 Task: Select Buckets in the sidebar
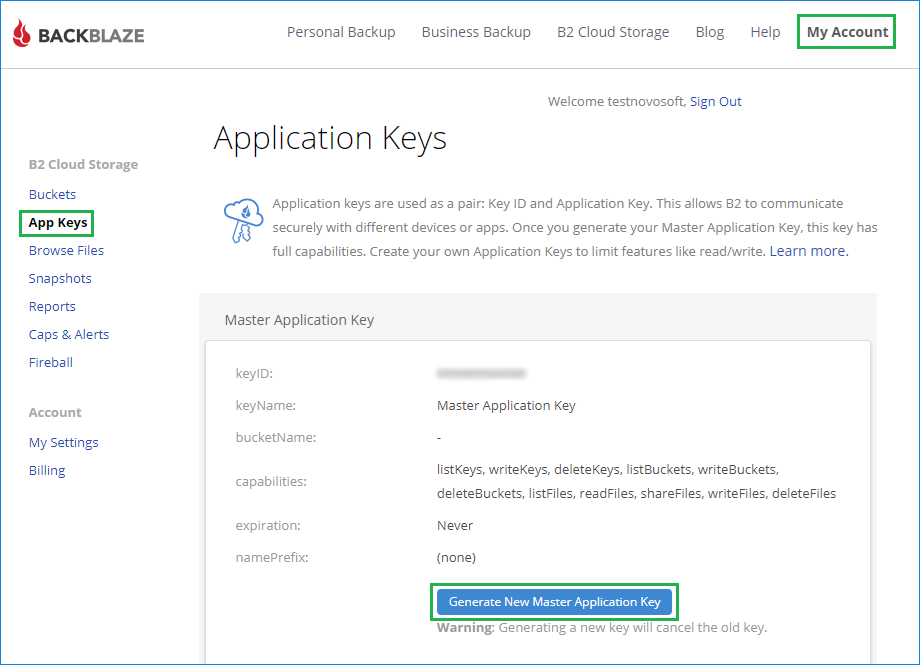pyautogui.click(x=52, y=194)
